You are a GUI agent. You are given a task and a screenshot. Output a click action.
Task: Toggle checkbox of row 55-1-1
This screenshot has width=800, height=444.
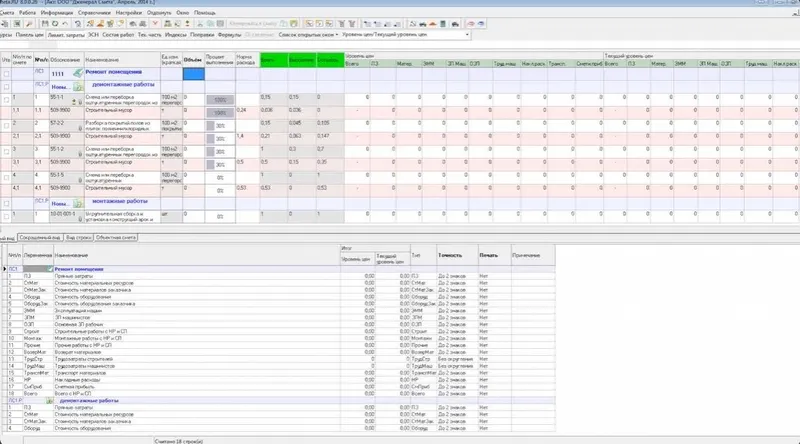6,100
